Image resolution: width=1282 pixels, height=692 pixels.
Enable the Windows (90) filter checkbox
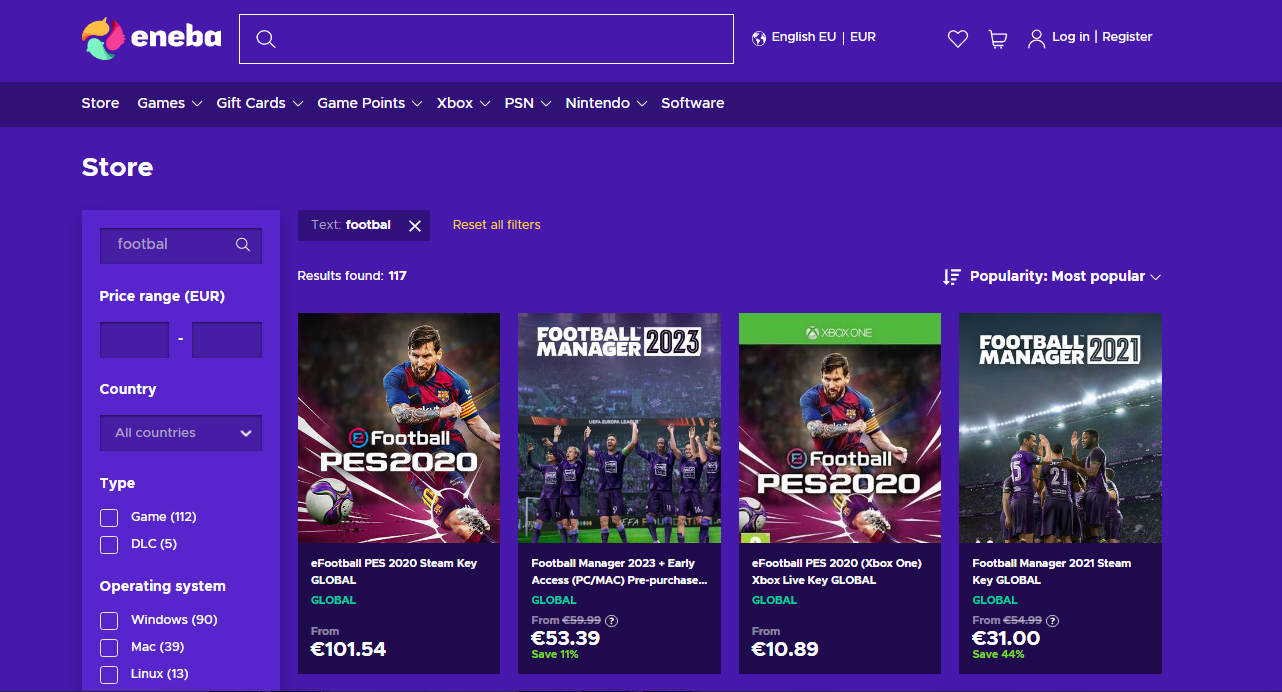pyautogui.click(x=109, y=620)
